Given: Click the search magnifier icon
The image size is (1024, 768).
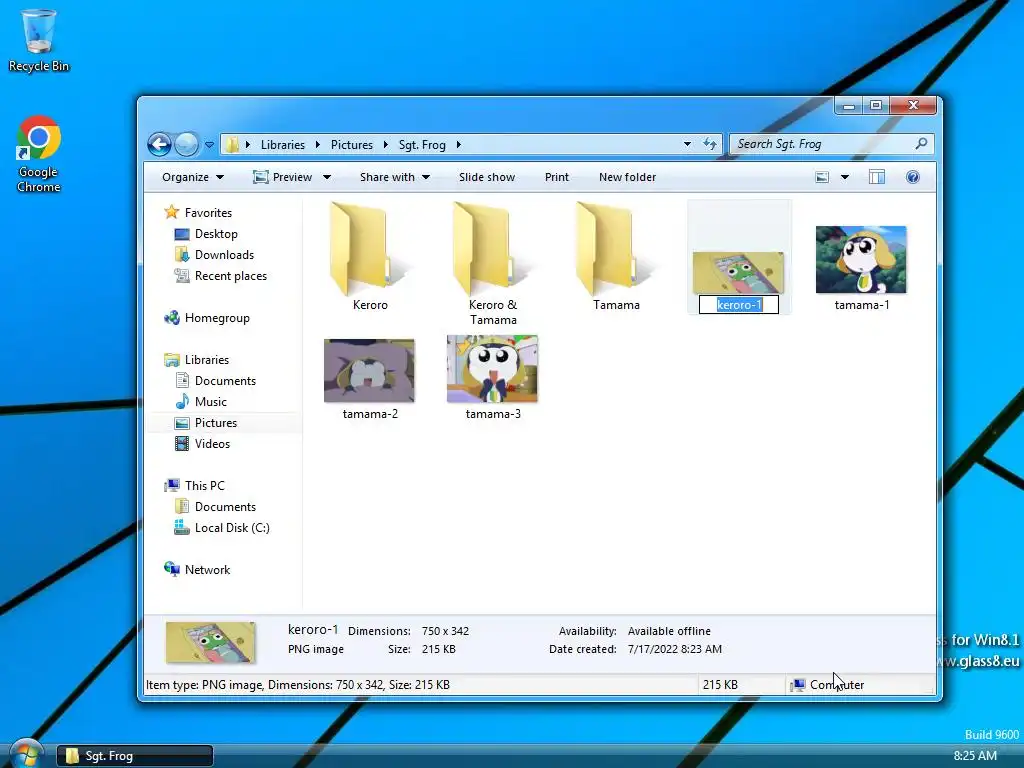Looking at the screenshot, I should tap(921, 144).
